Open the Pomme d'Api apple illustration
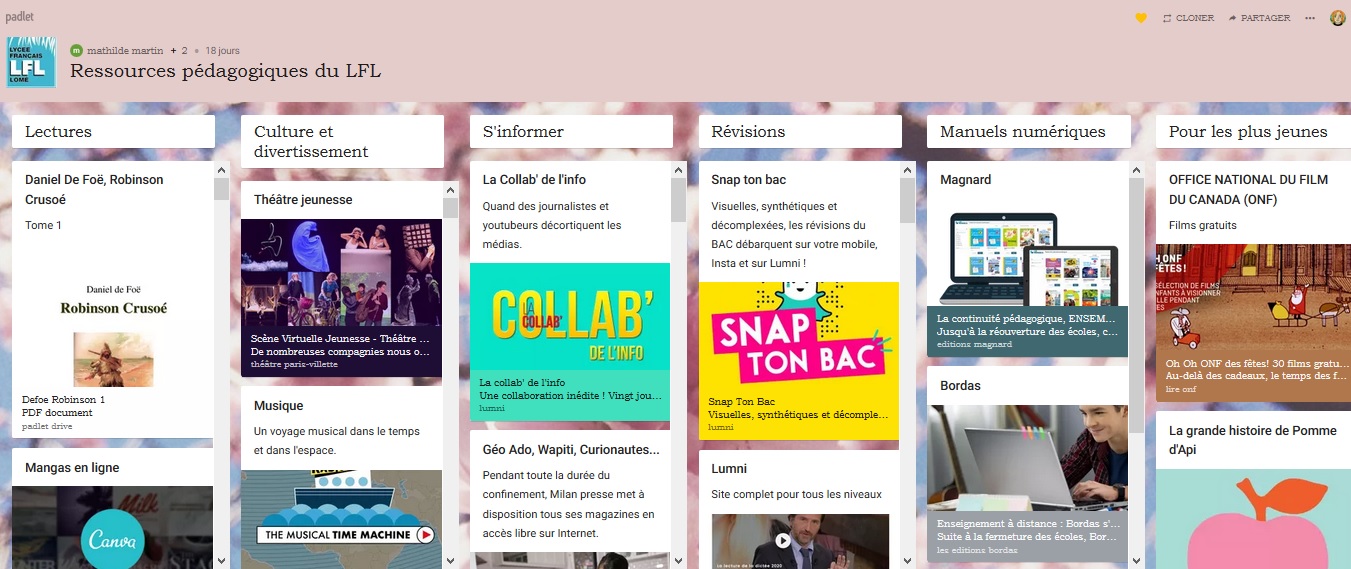The height and width of the screenshot is (569, 1351). click(1254, 519)
